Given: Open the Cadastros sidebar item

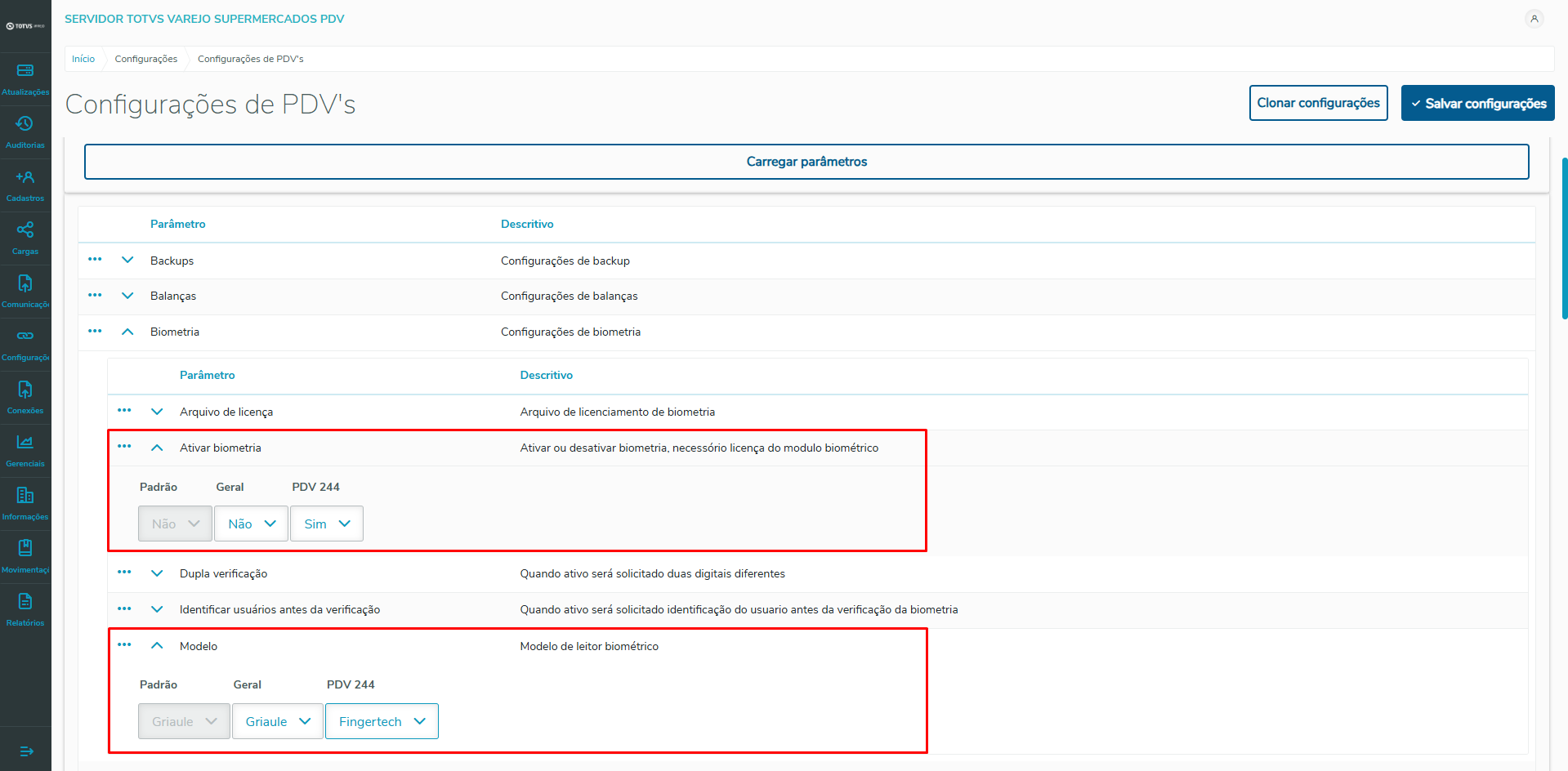Looking at the screenshot, I should pyautogui.click(x=25, y=186).
